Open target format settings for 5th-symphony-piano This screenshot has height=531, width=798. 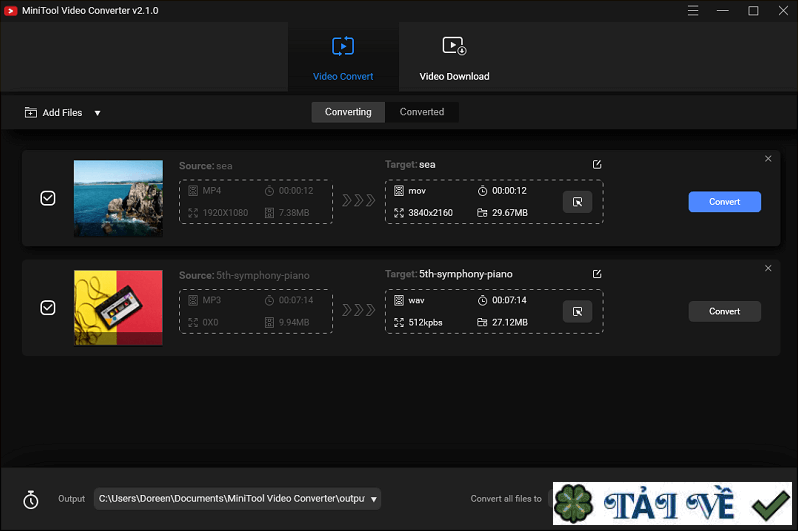(577, 312)
